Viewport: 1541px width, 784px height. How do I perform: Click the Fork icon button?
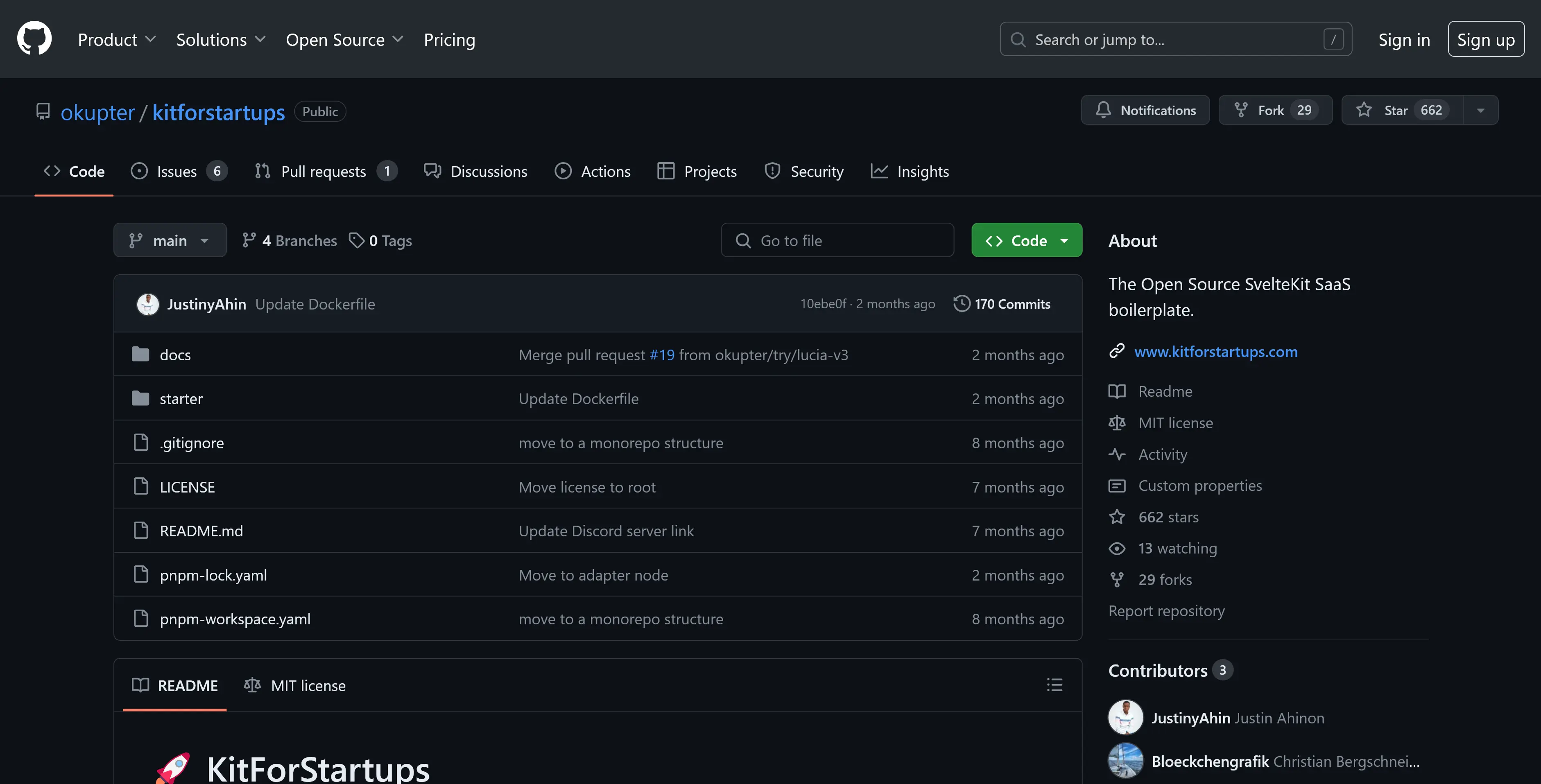click(1242, 110)
